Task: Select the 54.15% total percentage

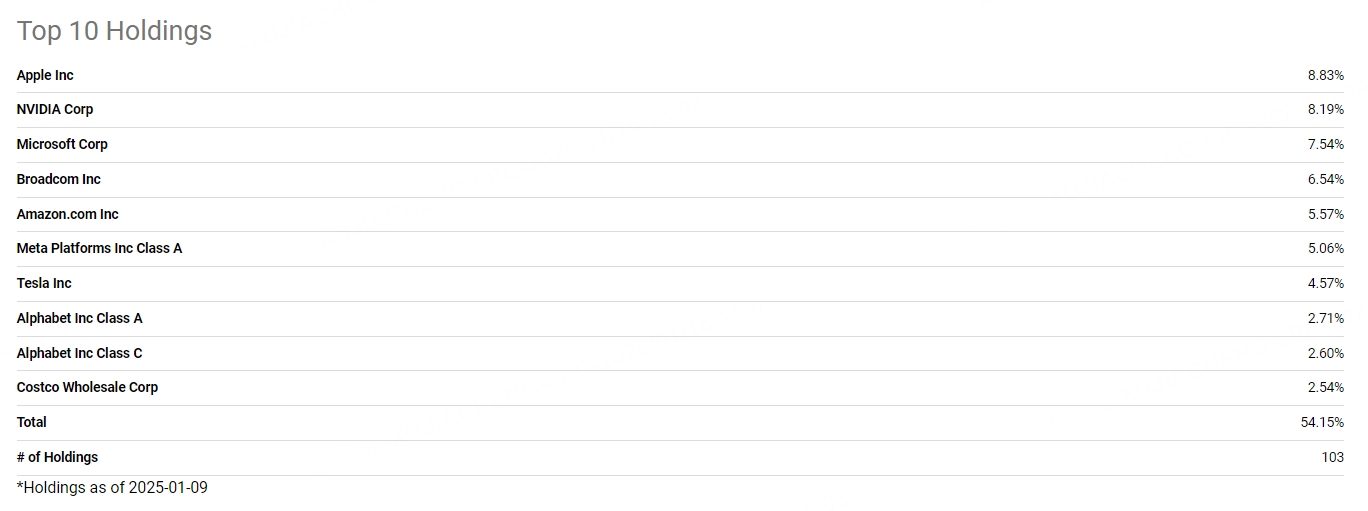Action: point(1322,422)
